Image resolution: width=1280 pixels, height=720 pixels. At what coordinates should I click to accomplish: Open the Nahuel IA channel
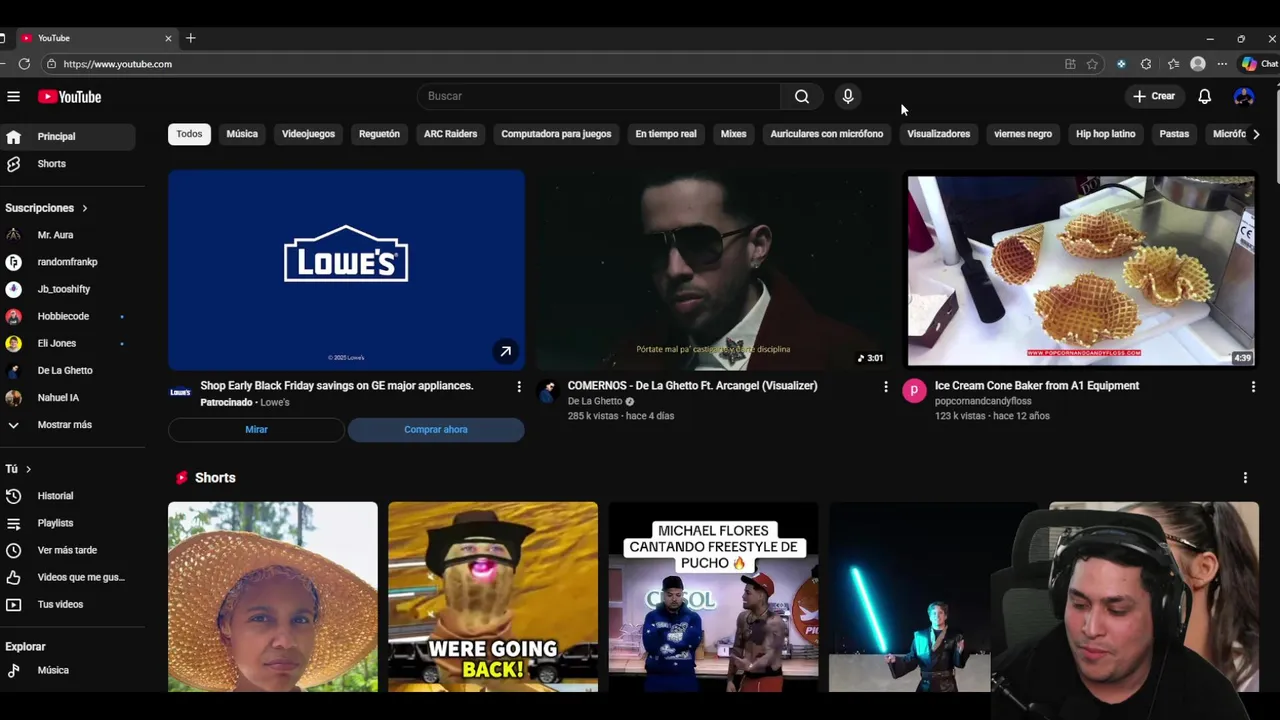pos(67,397)
